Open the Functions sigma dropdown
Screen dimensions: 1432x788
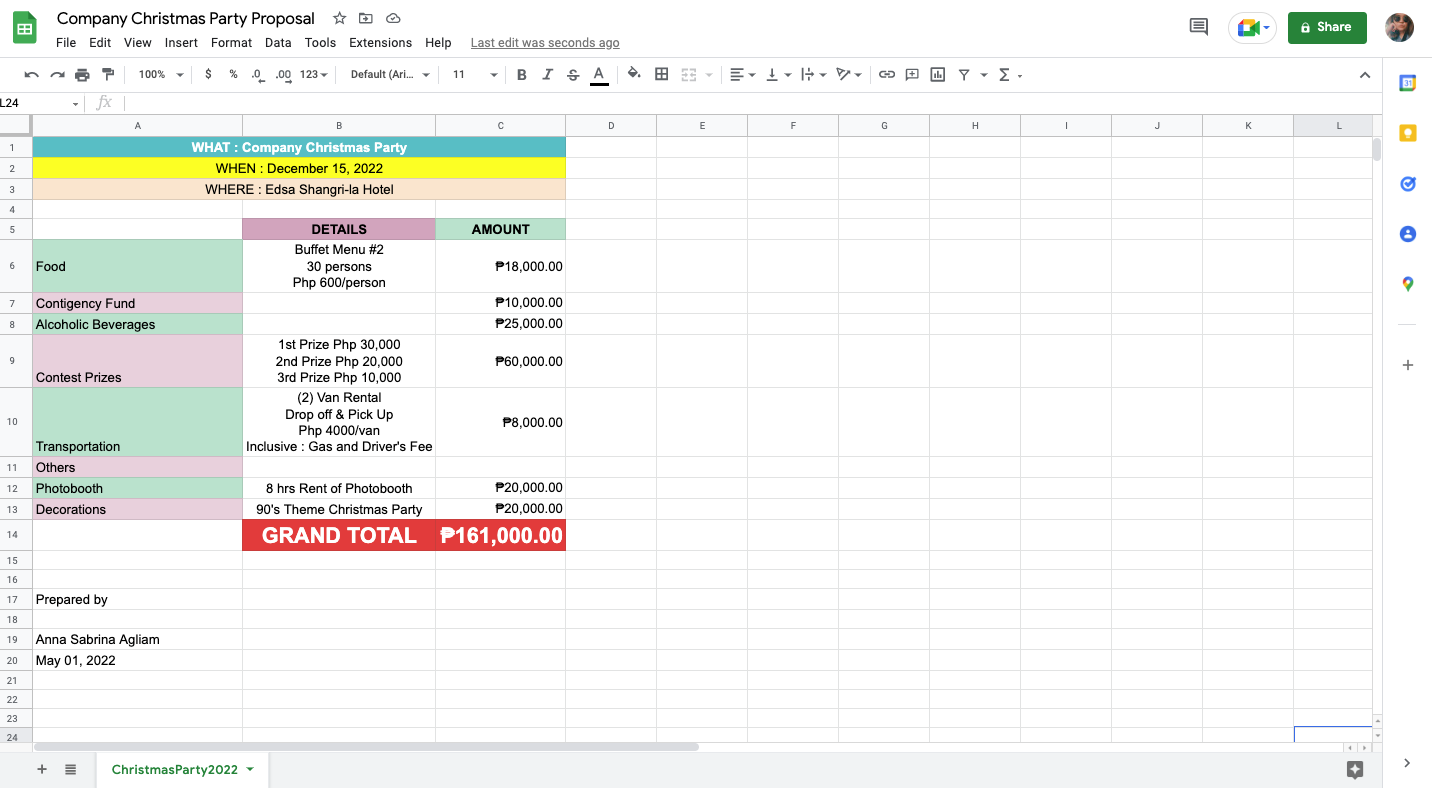pos(1010,75)
